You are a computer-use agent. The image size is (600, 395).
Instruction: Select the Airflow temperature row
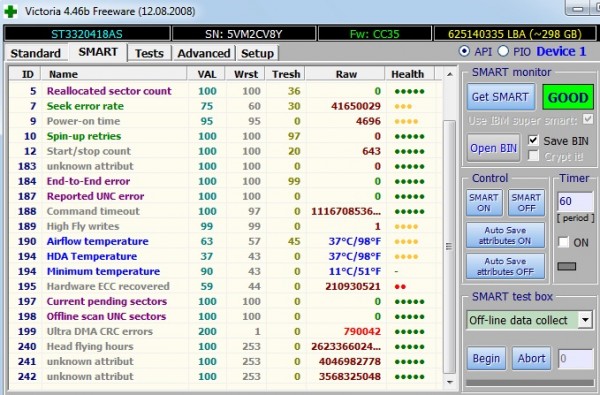pyautogui.click(x=226, y=241)
